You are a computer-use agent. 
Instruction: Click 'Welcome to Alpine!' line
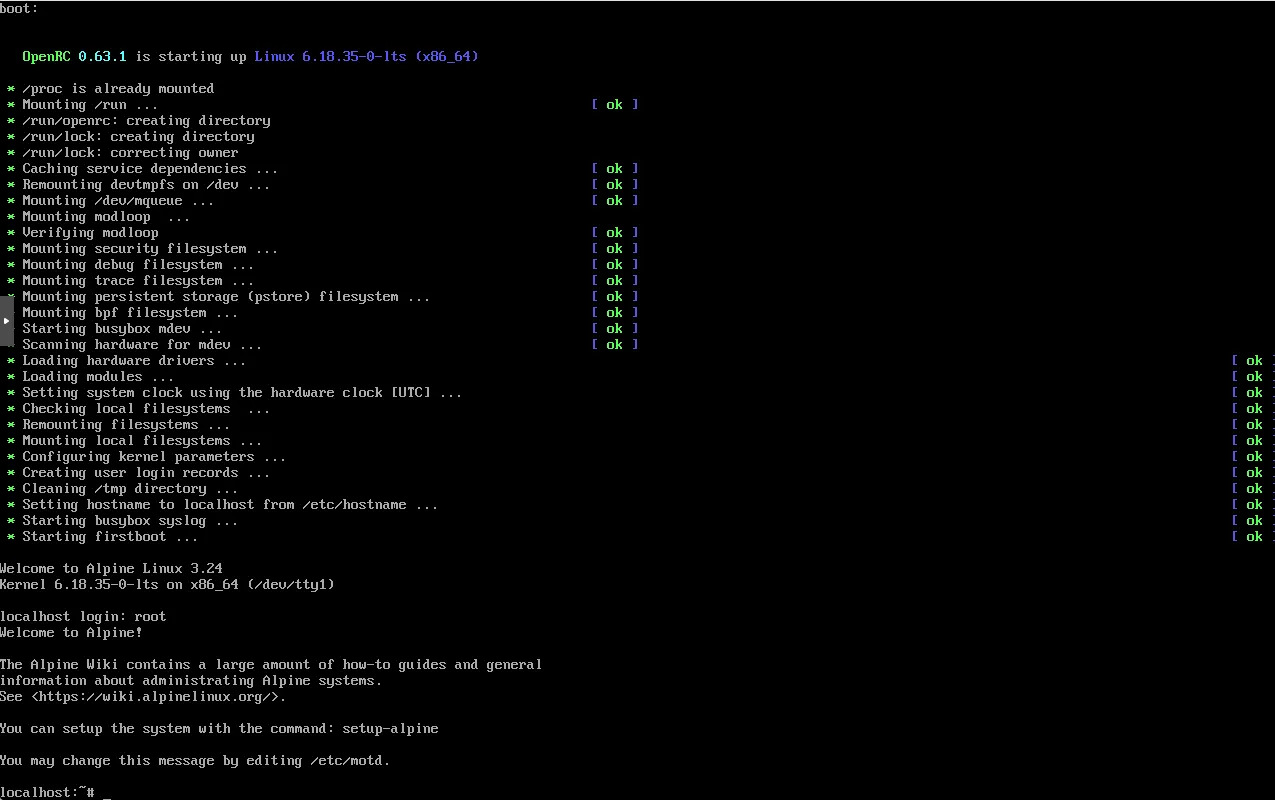tap(71, 632)
